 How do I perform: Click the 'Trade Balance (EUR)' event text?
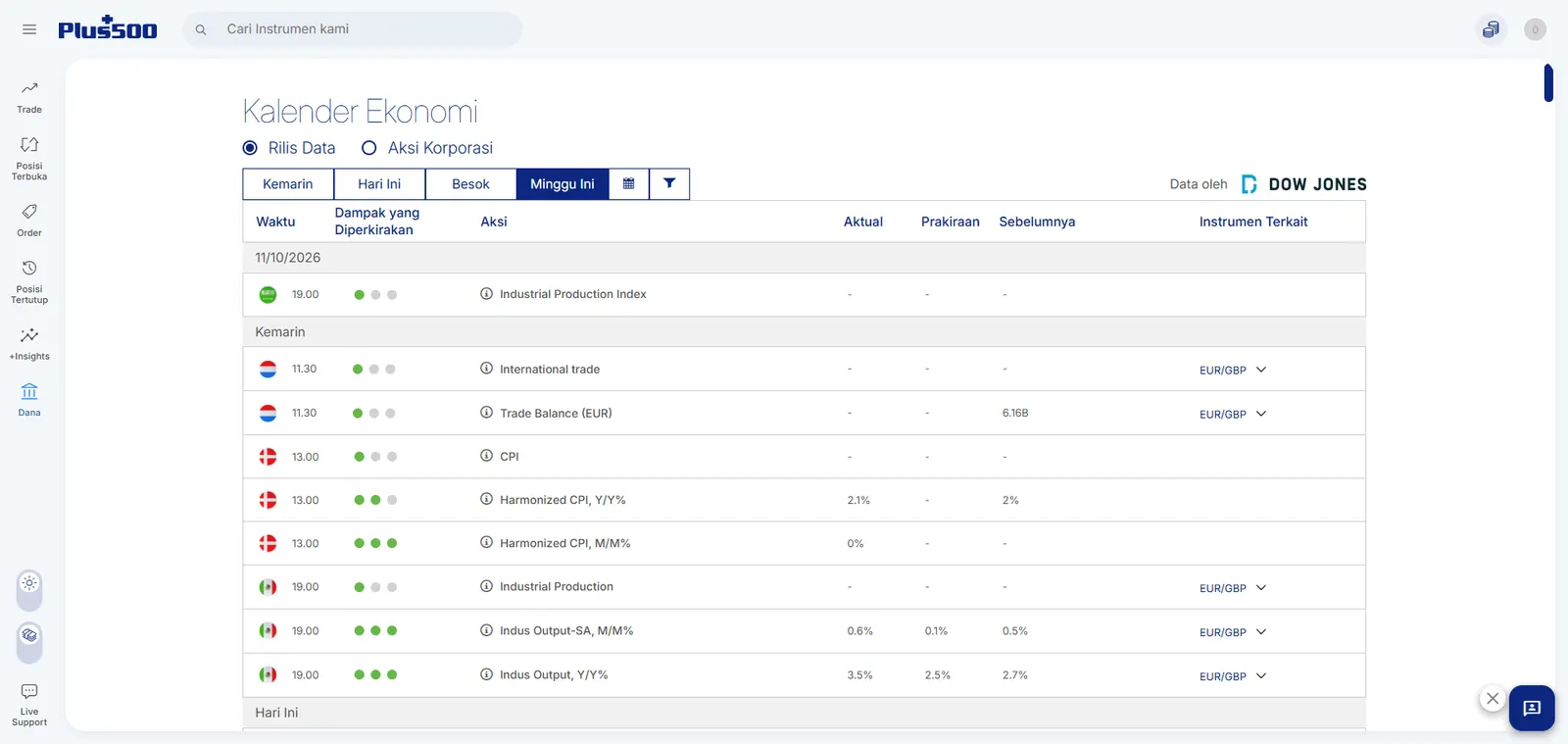[x=556, y=414]
